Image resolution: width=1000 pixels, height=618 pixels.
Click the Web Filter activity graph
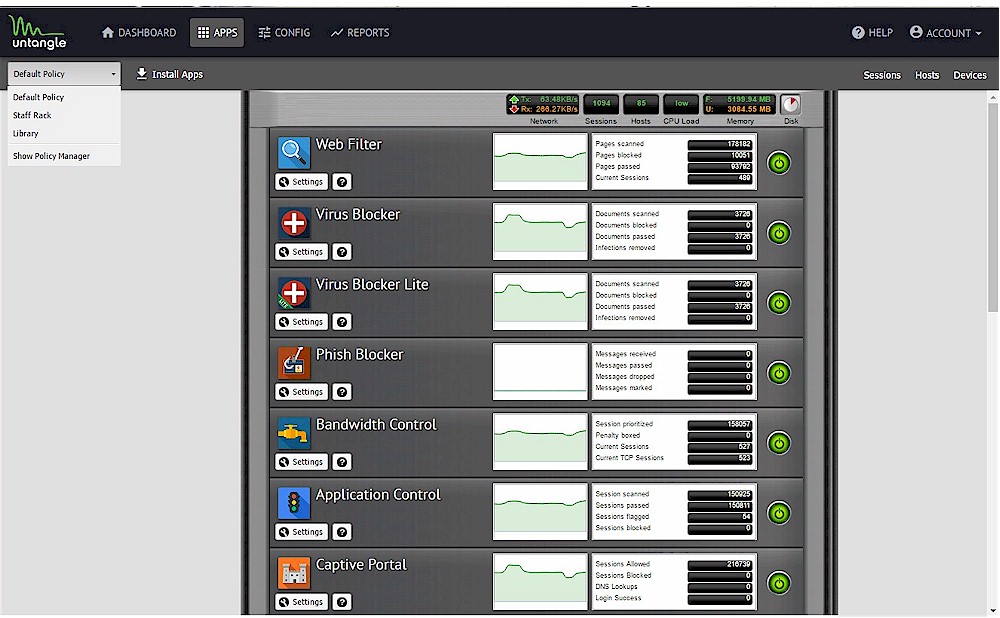[540, 161]
